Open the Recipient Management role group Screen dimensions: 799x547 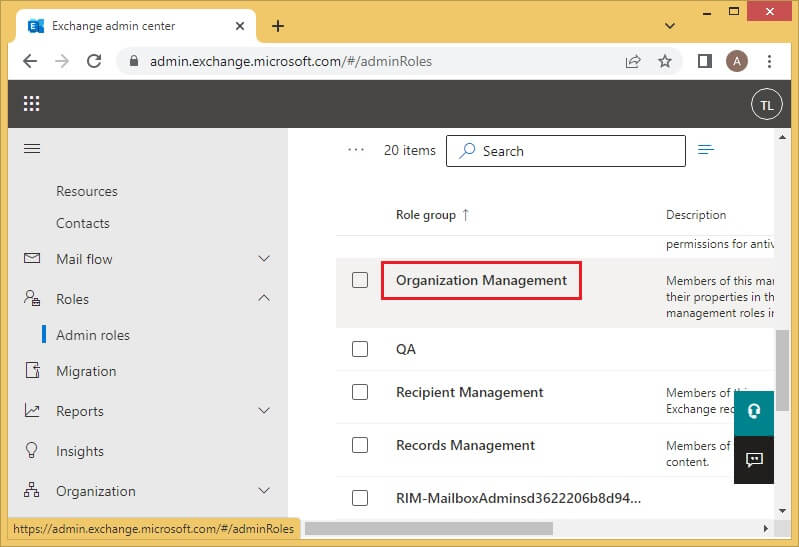tap(469, 392)
